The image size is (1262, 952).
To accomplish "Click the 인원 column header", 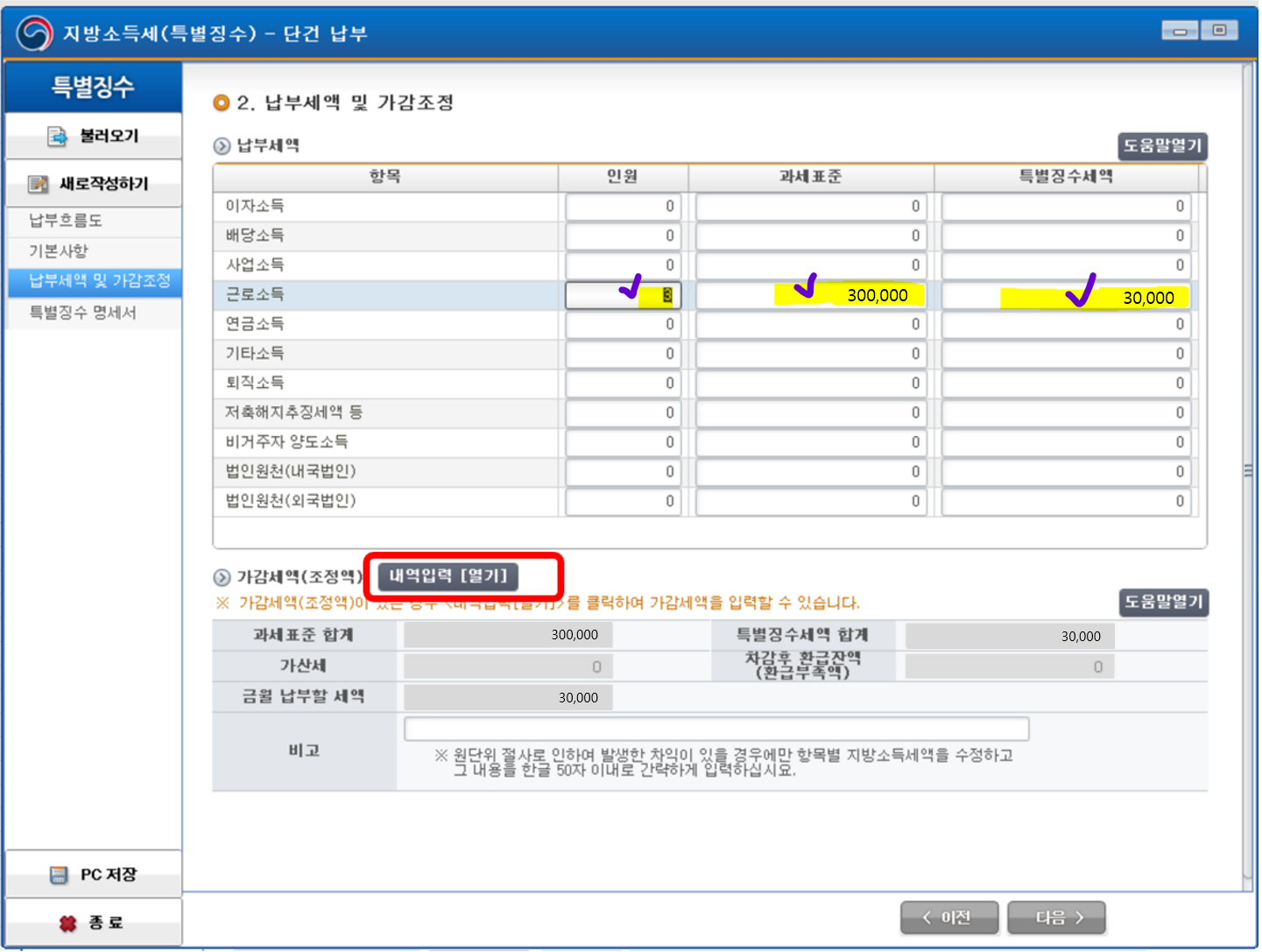I will 623,177.
